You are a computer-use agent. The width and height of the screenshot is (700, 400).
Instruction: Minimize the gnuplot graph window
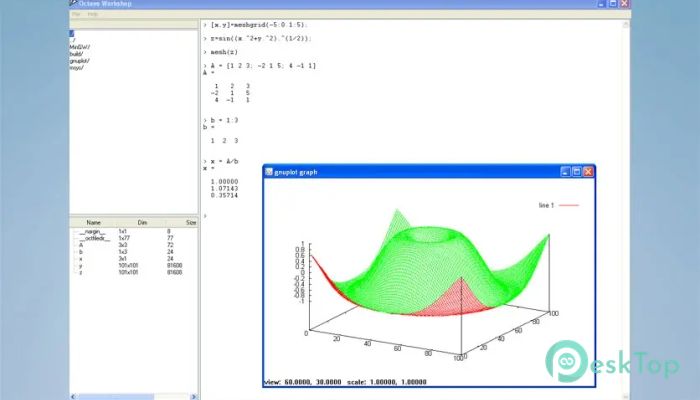(x=565, y=172)
